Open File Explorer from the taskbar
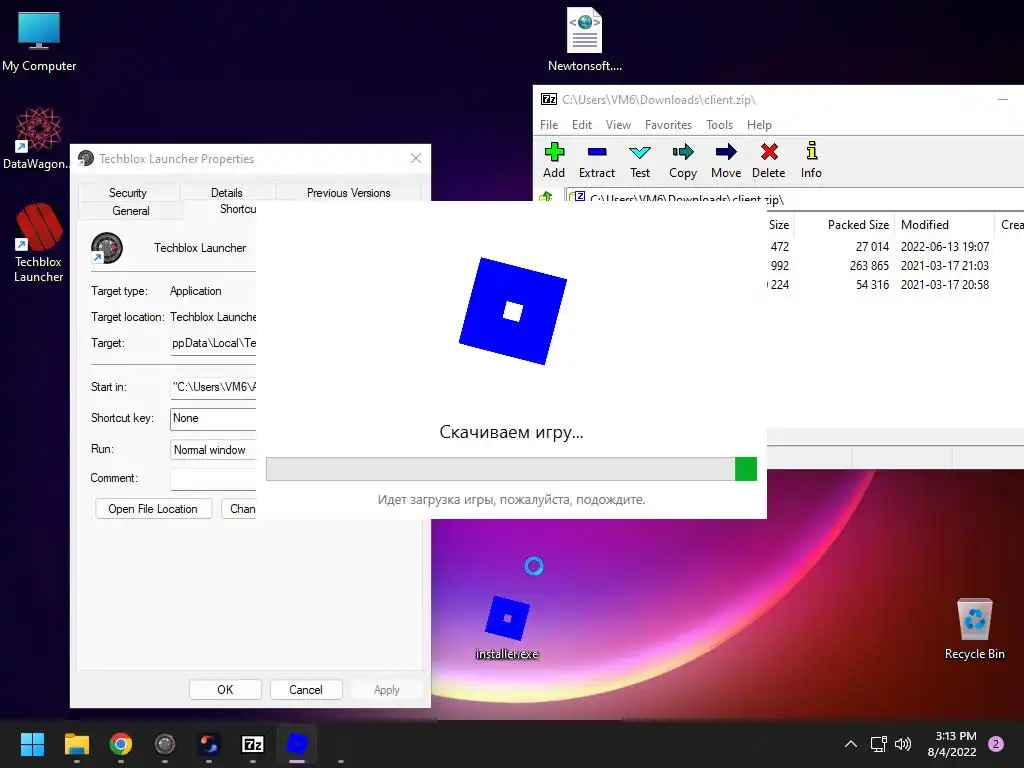This screenshot has height=768, width=1024. [x=76, y=744]
